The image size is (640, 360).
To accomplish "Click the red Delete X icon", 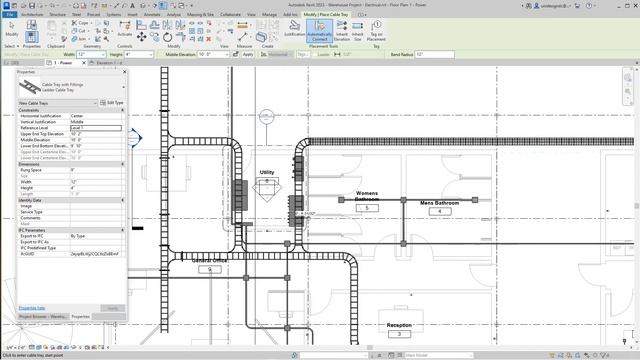I will [x=209, y=39].
